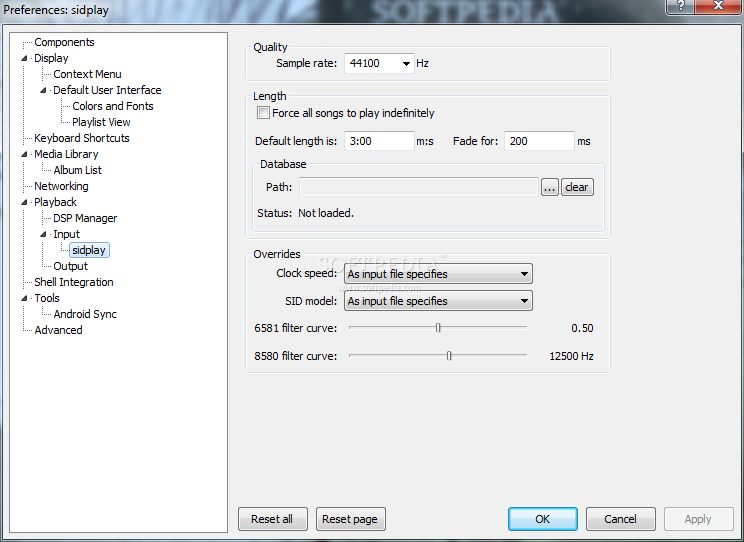Viewport: 744px width, 542px height.
Task: Clear the database path
Action: [x=577, y=187]
